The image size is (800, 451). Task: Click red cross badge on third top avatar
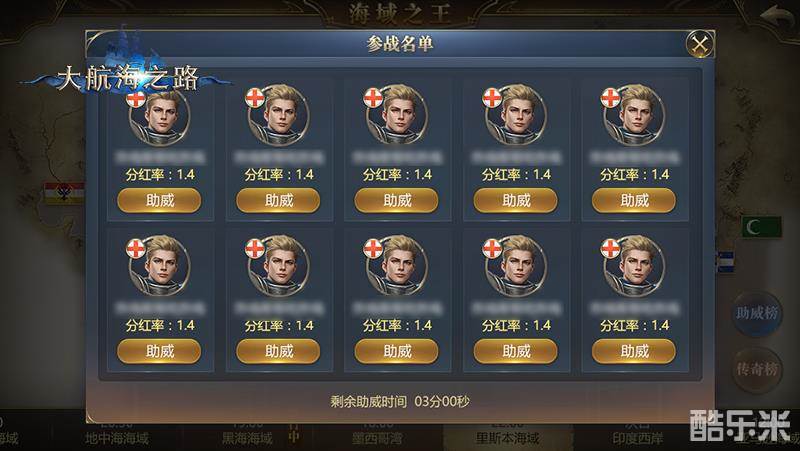(373, 98)
